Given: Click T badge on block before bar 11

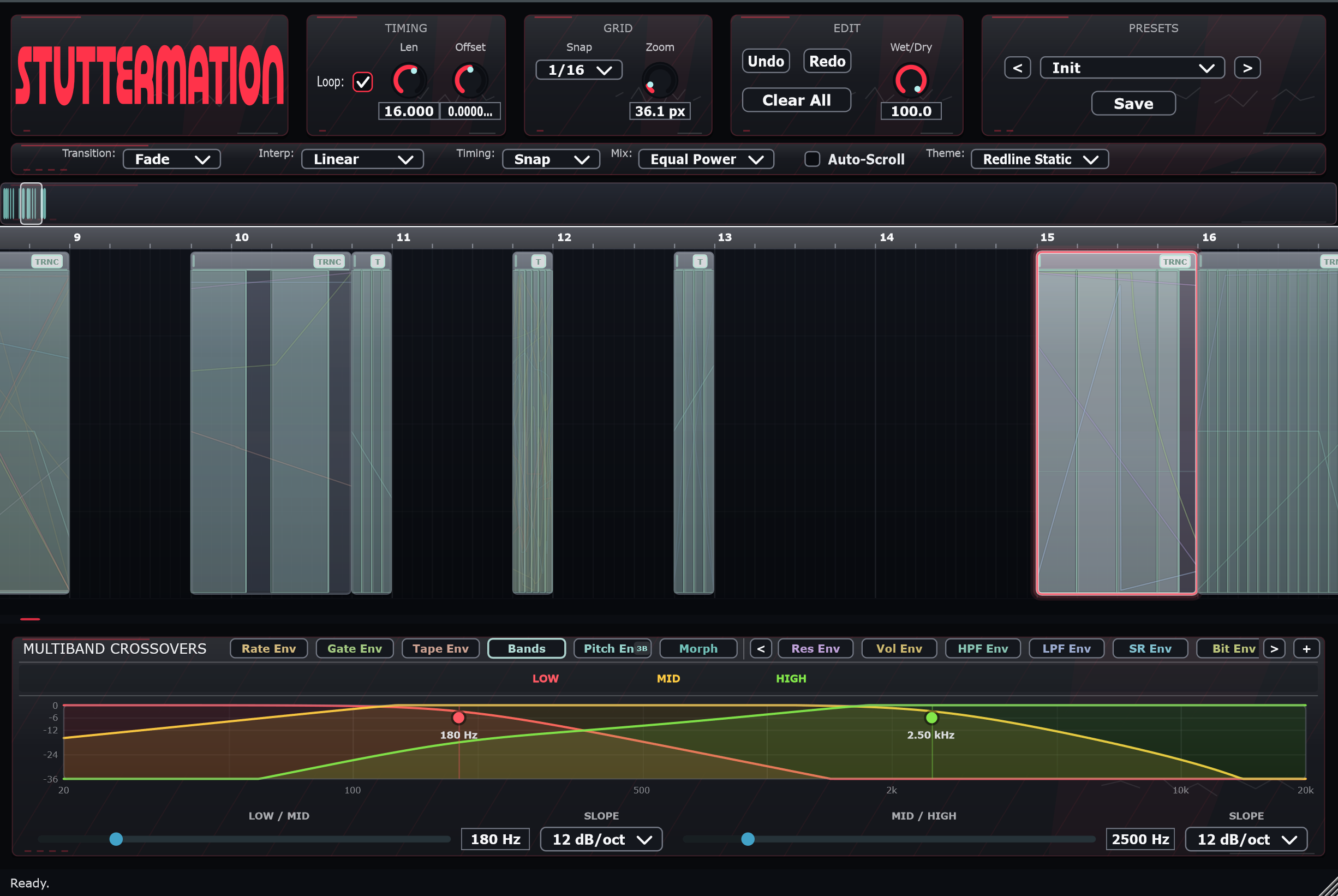Looking at the screenshot, I should coord(378,262).
